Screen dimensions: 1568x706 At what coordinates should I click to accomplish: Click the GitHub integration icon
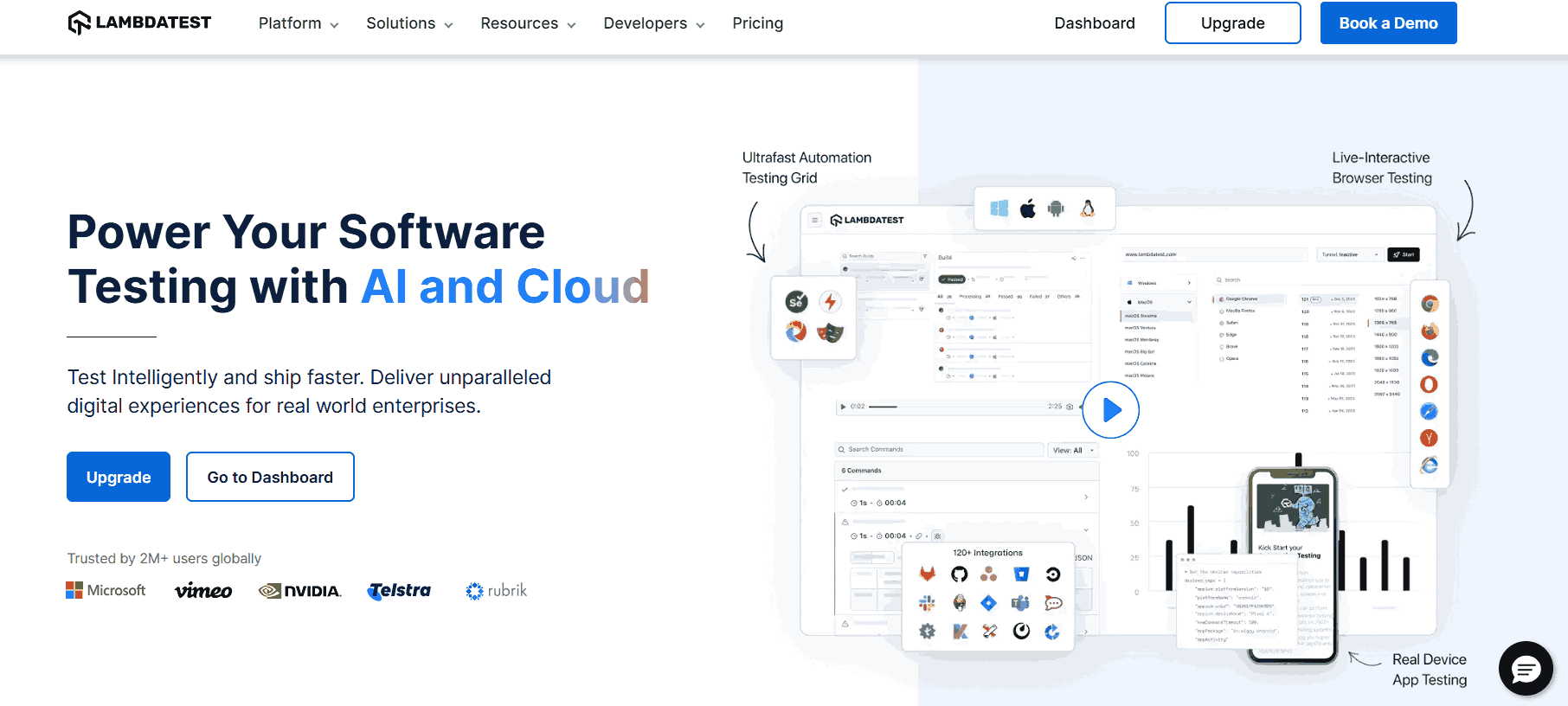click(959, 574)
